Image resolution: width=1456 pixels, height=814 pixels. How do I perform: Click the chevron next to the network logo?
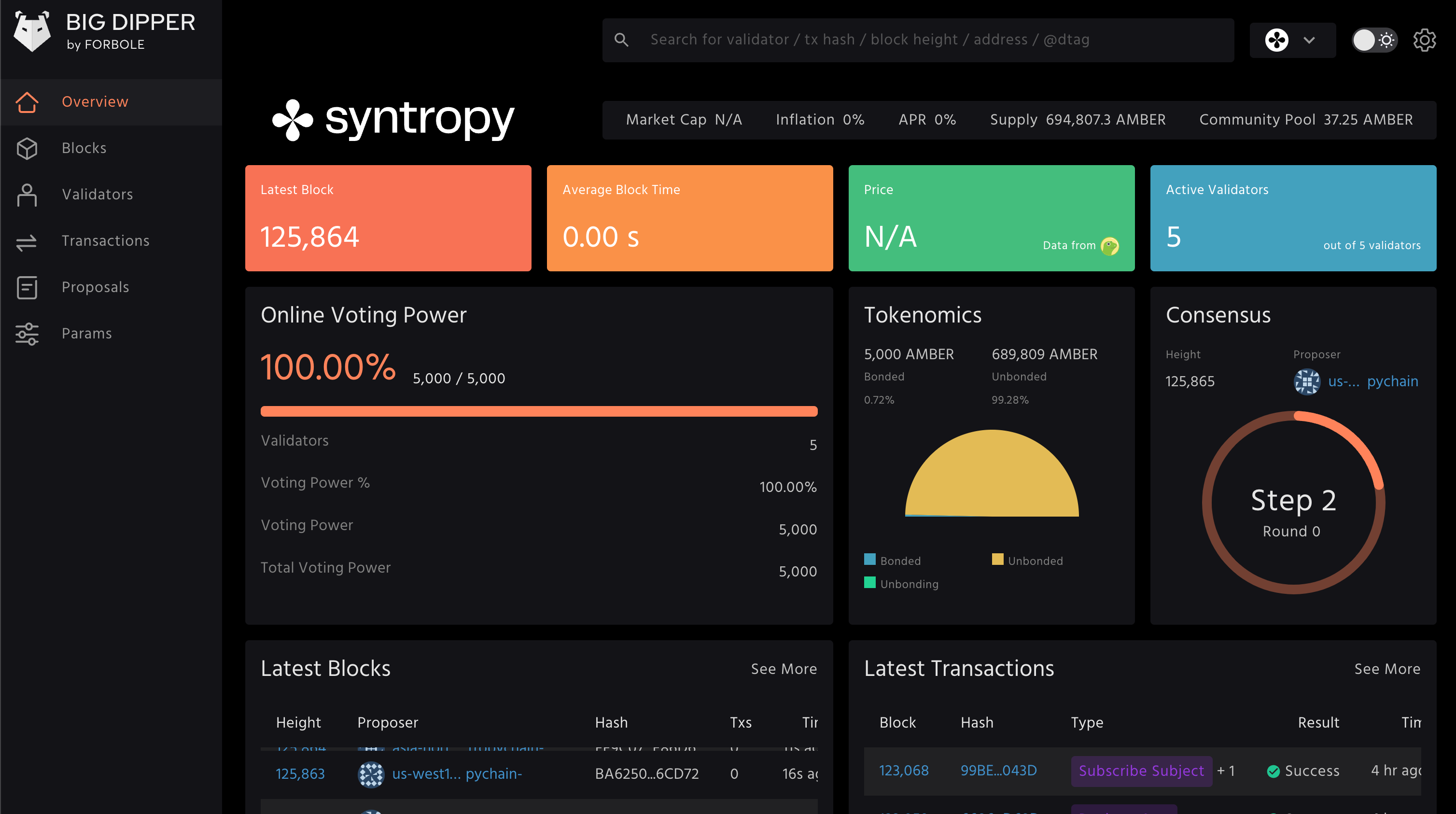(x=1309, y=40)
